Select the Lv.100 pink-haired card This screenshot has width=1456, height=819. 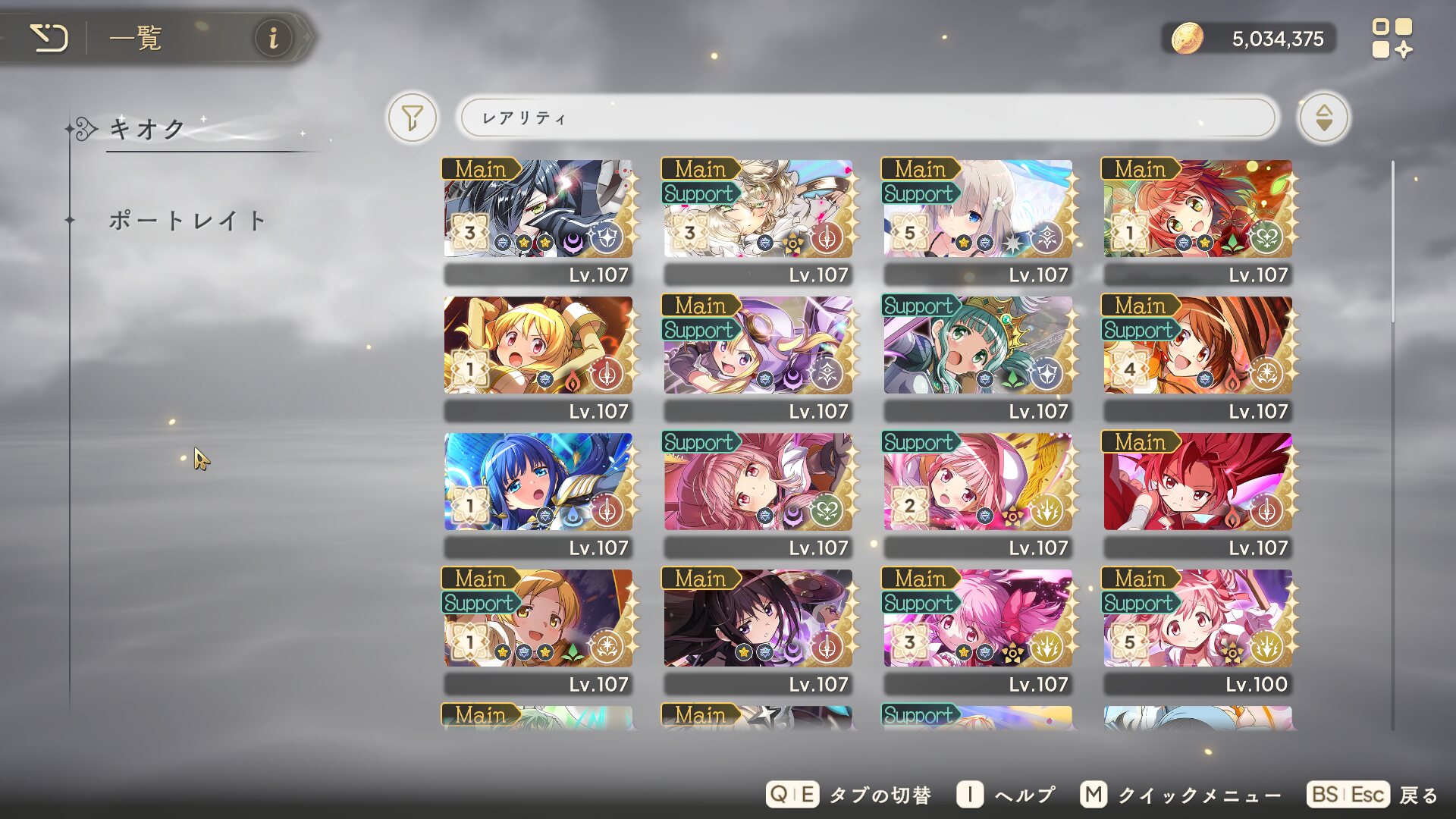tap(1197, 632)
